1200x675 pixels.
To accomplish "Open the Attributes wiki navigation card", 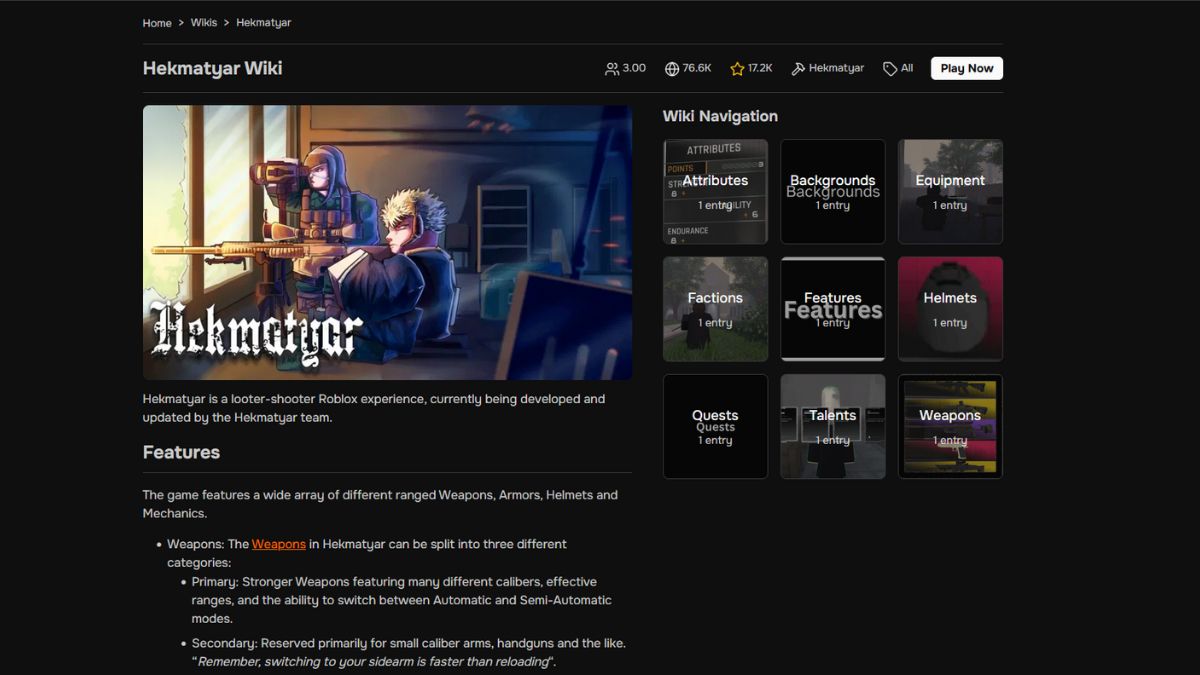I will coord(715,191).
